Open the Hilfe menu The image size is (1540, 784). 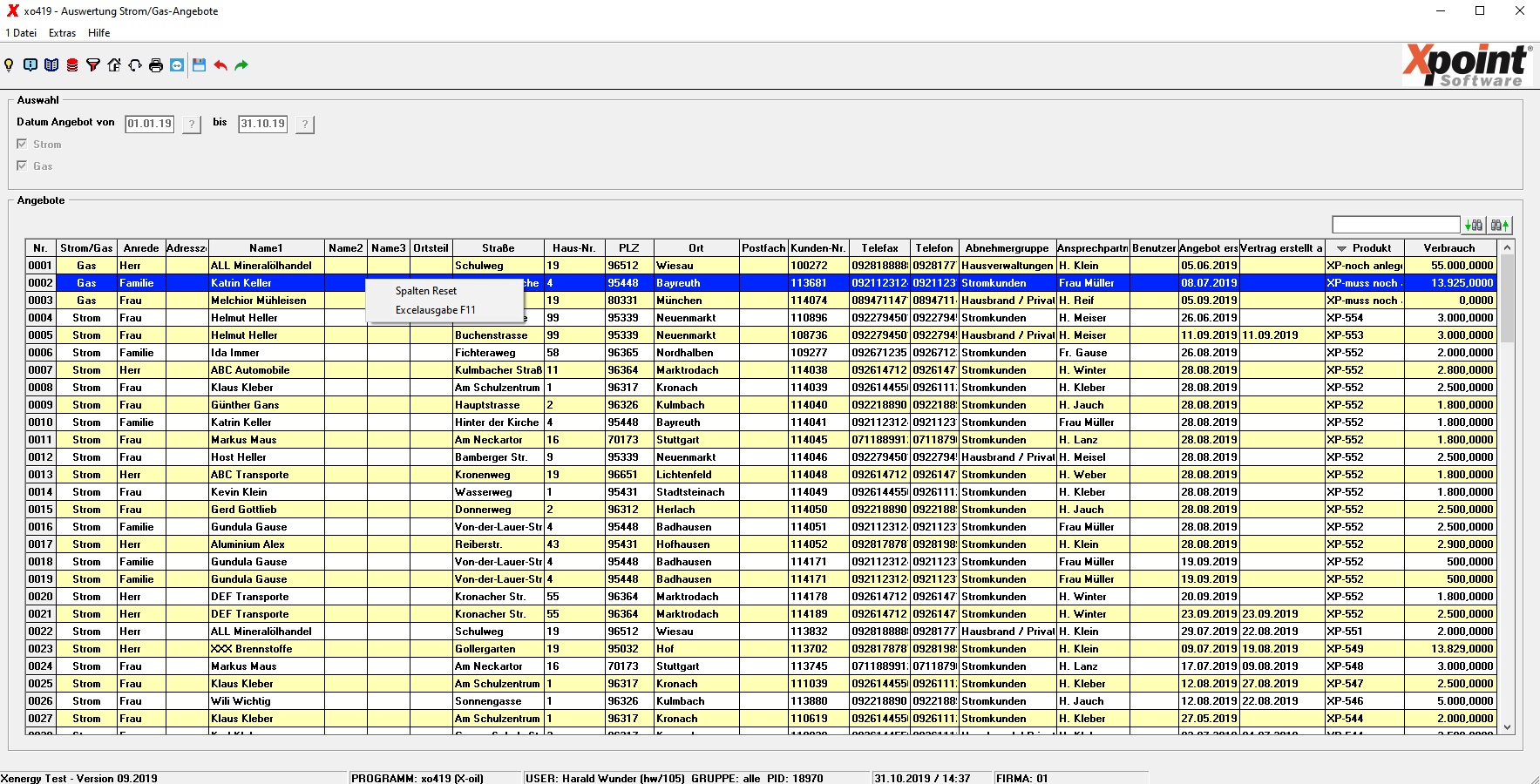pos(99,33)
